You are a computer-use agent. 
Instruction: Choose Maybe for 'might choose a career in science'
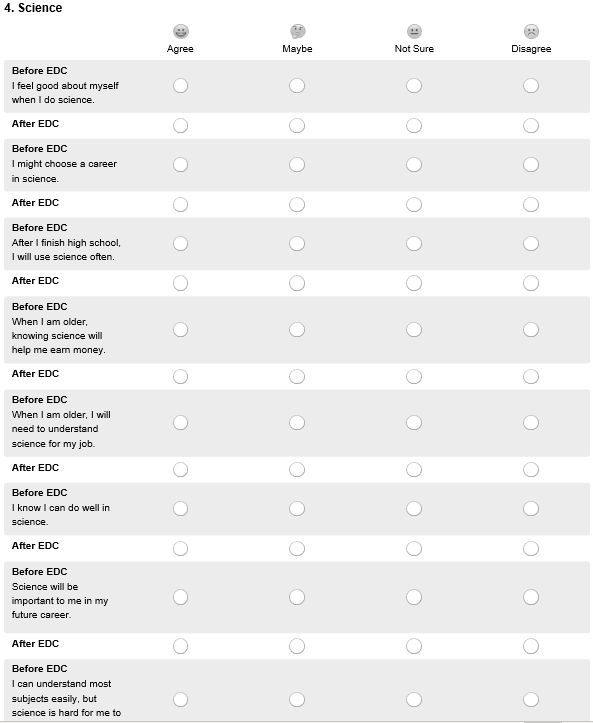point(297,165)
